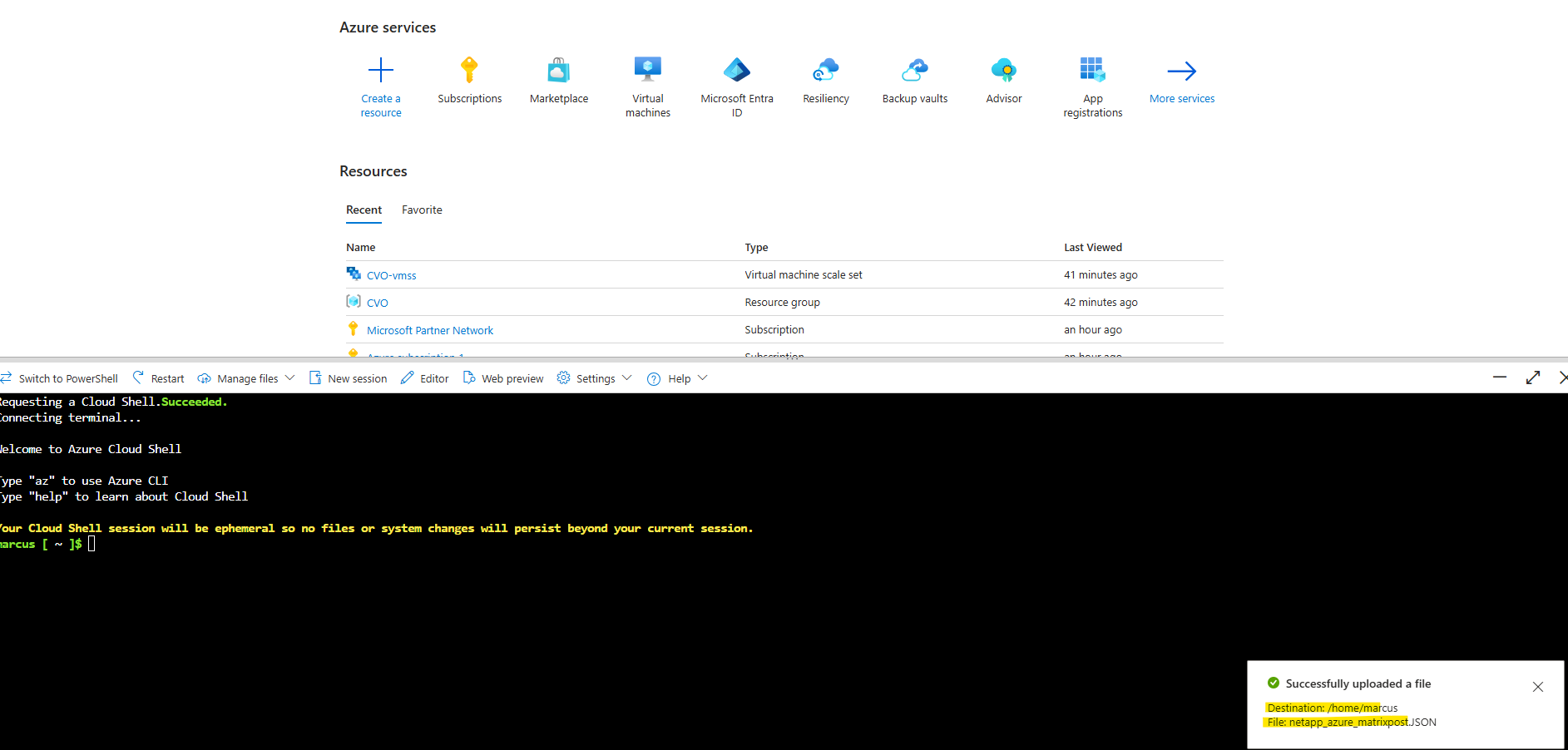Open the App registrations service icon
The height and width of the screenshot is (750, 1568).
[x=1093, y=70]
